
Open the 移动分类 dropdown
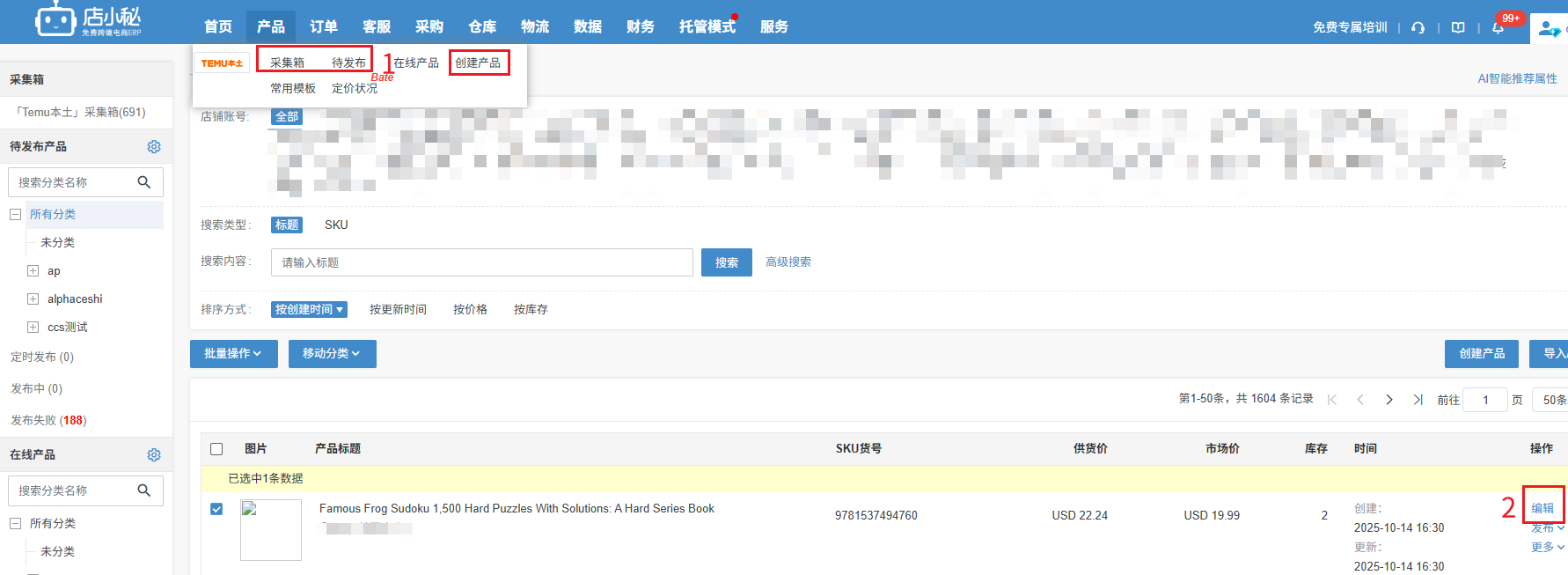coord(332,354)
